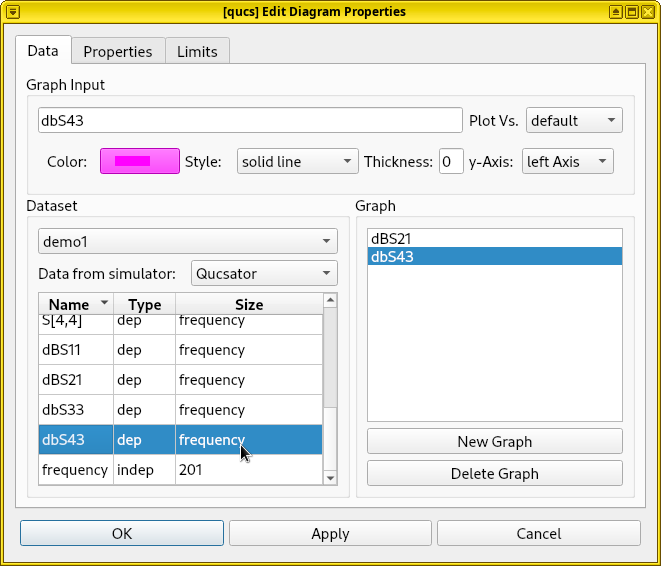Switch to the Properties tab

[x=117, y=52]
